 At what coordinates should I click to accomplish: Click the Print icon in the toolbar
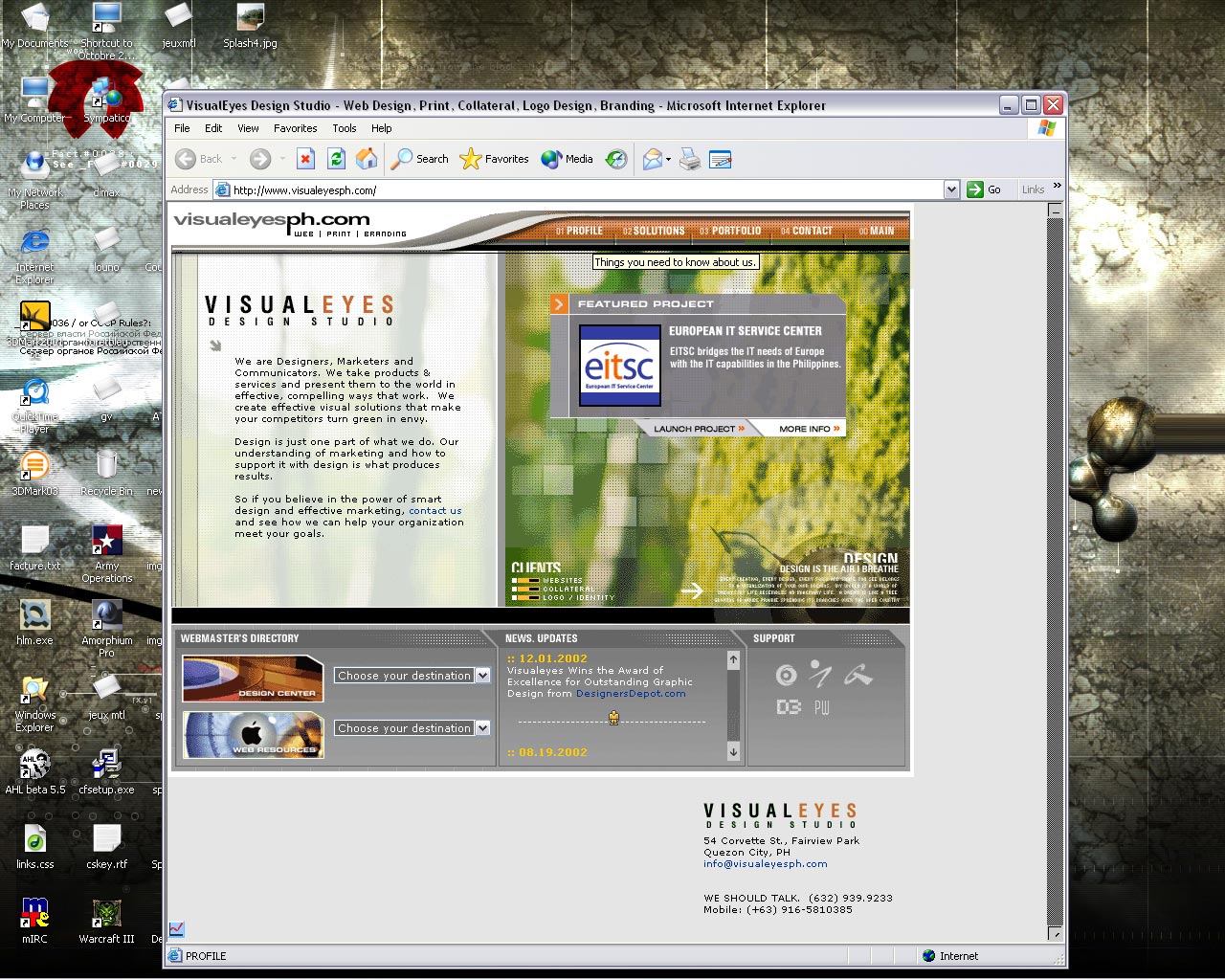[x=690, y=160]
